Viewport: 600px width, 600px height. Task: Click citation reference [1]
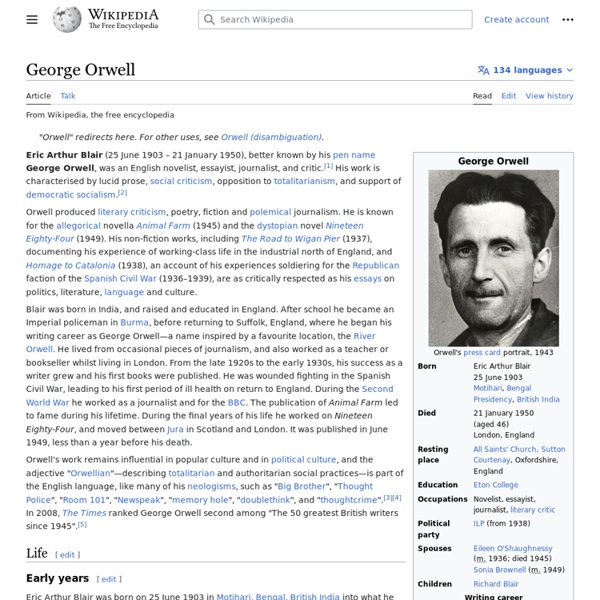point(329,166)
